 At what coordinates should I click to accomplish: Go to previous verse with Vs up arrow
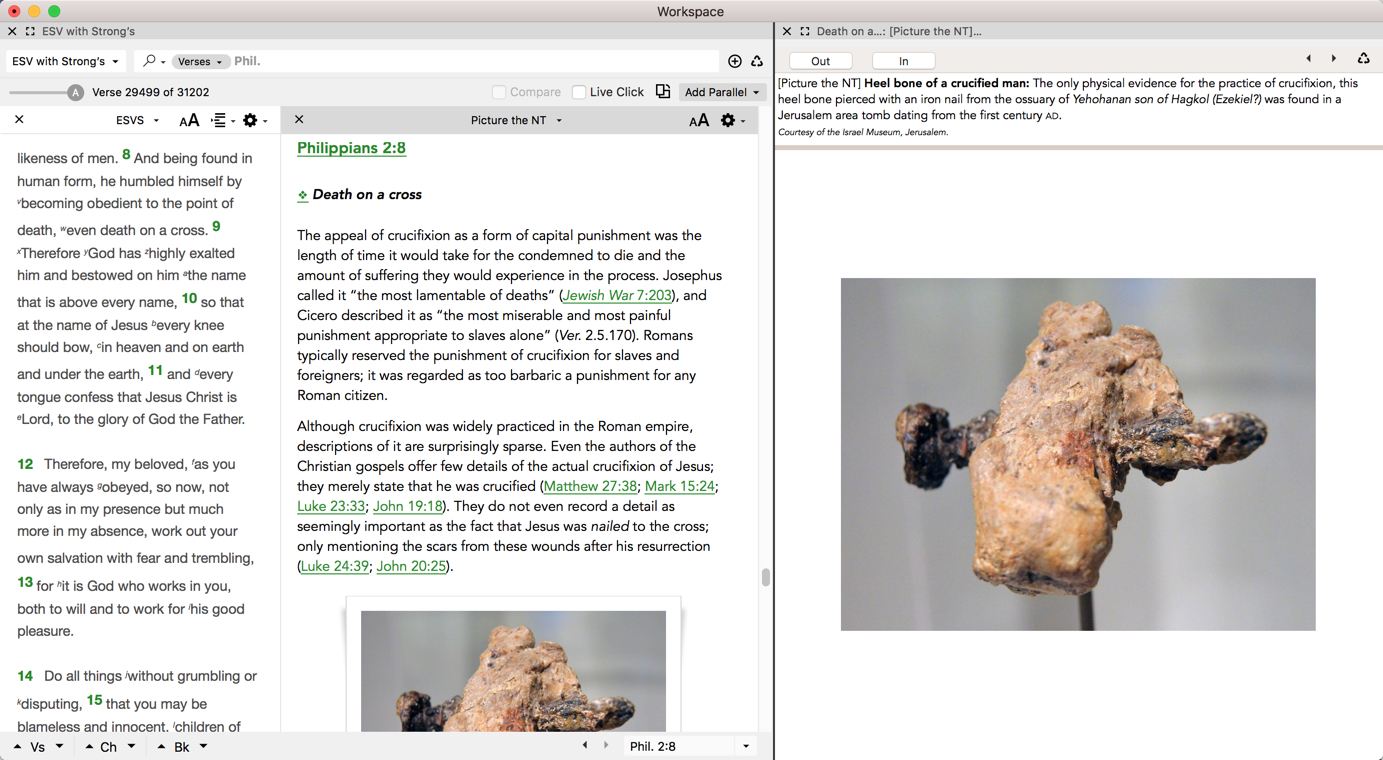click(18, 747)
